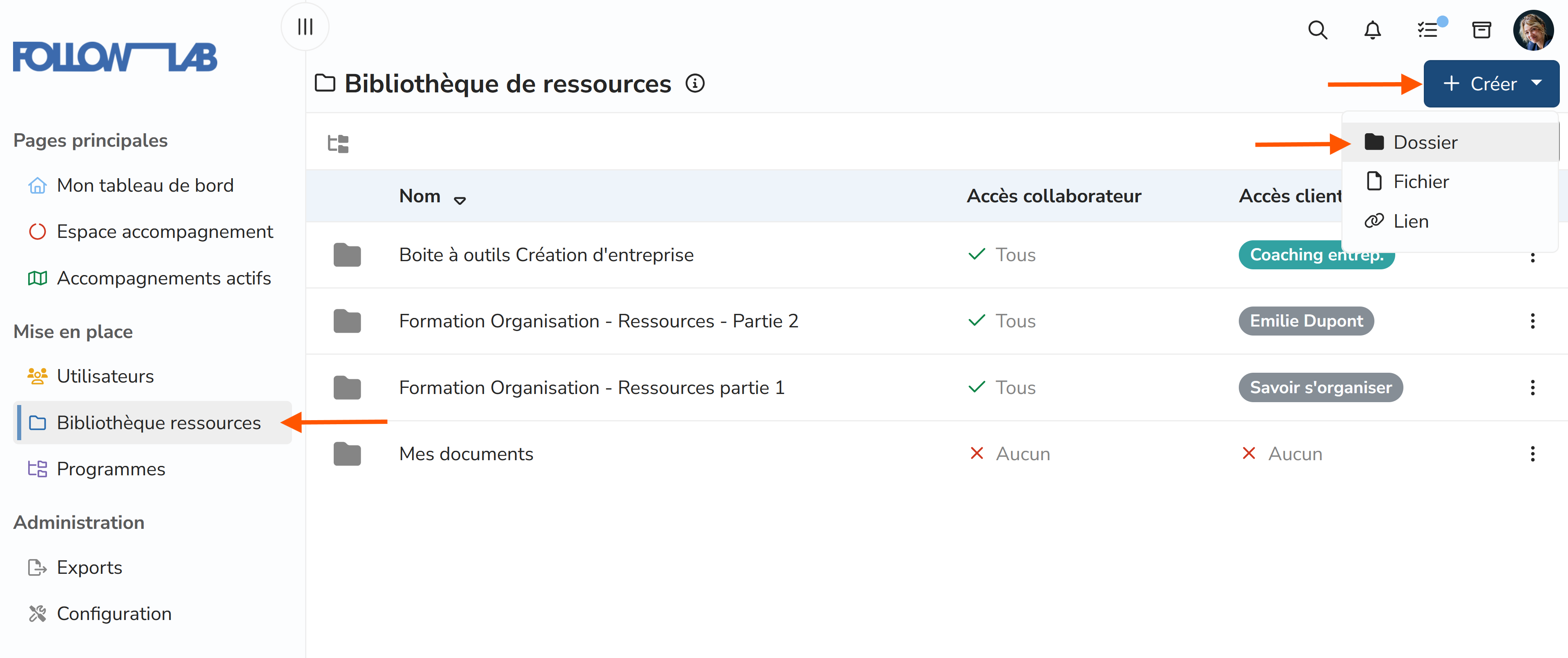Click the red circle icon of Espace accompagnement
Image resolution: width=1568 pixels, height=658 pixels.
coord(37,231)
